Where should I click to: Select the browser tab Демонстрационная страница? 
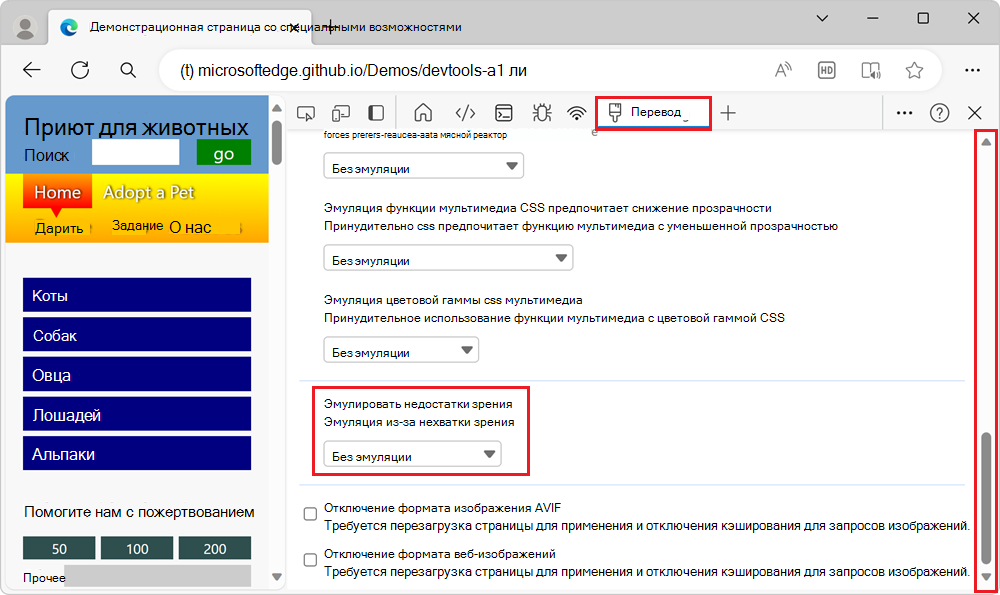pos(180,27)
